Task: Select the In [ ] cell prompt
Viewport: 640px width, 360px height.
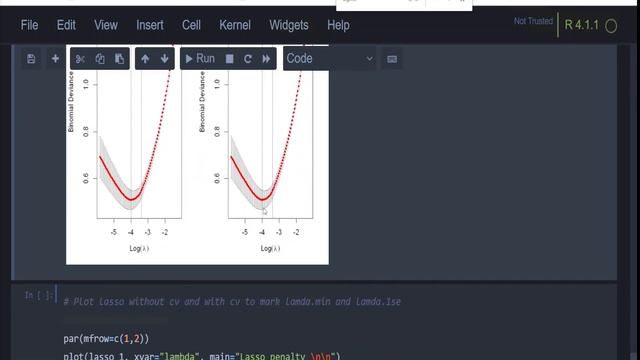Action: (x=38, y=296)
